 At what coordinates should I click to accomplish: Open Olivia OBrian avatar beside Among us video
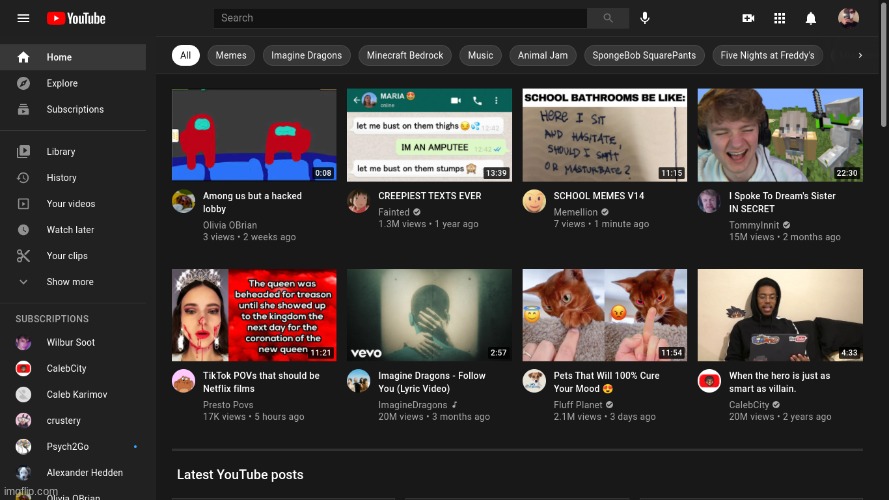184,201
